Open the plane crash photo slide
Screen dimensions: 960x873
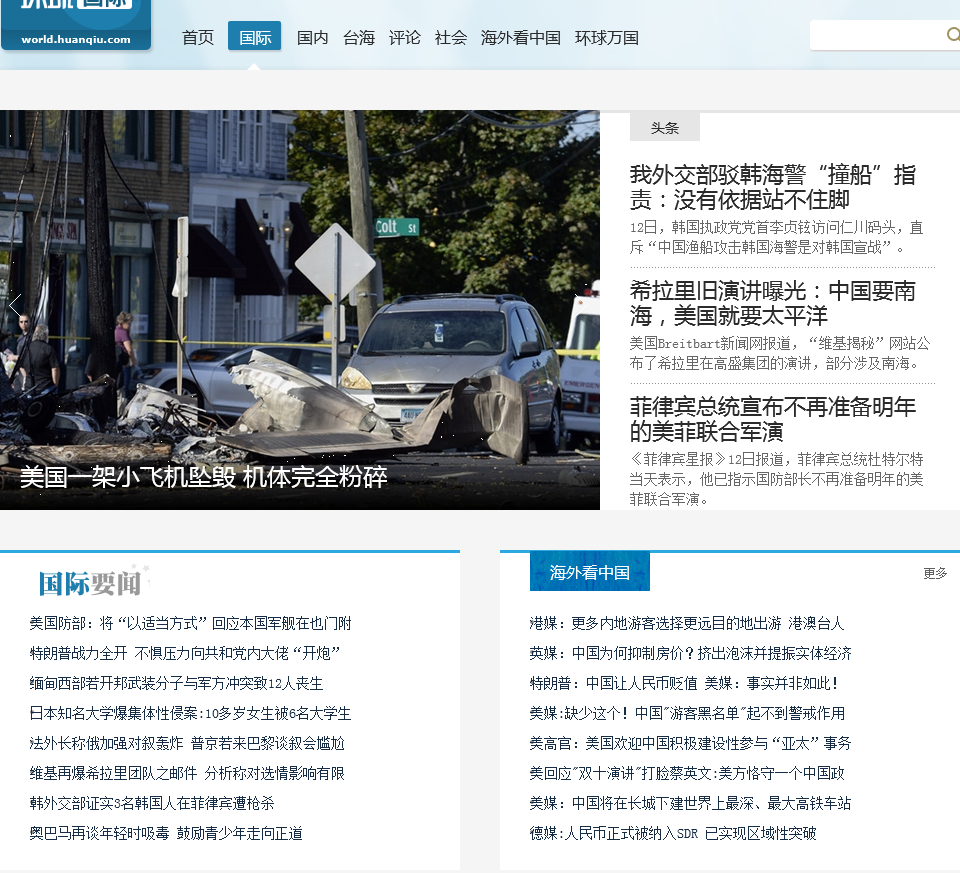click(299, 310)
